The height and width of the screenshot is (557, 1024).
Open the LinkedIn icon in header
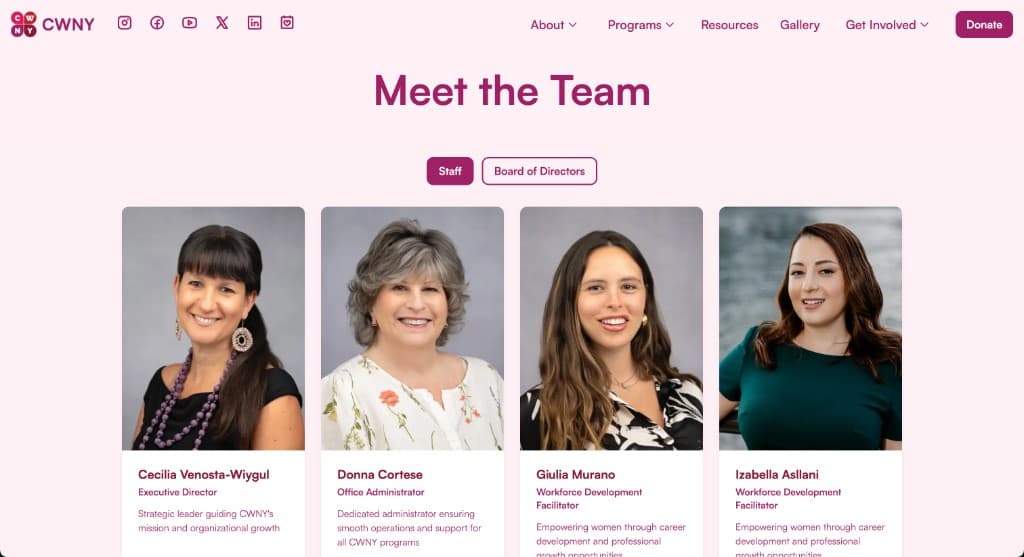click(255, 23)
